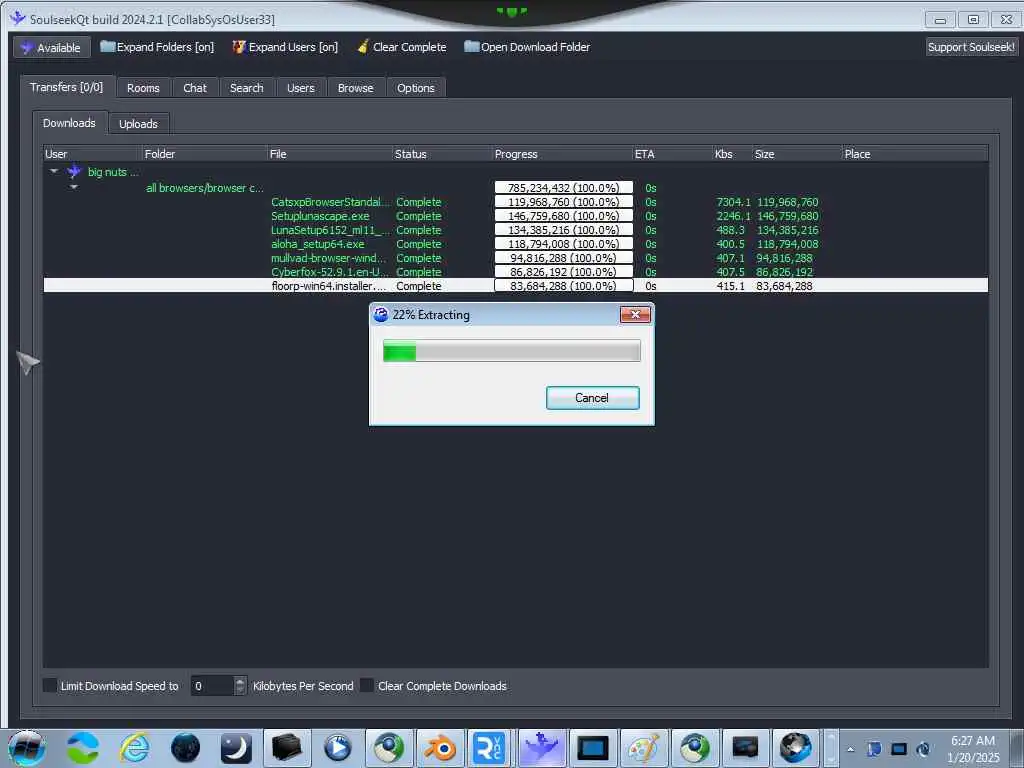Select the Transfers [0/0] tab
The height and width of the screenshot is (768, 1024).
point(67,87)
